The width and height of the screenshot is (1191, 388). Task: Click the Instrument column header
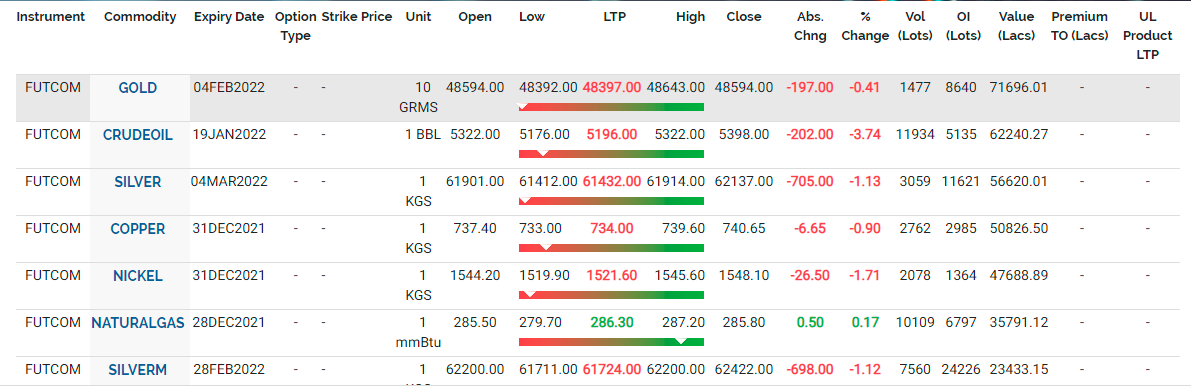pos(51,17)
